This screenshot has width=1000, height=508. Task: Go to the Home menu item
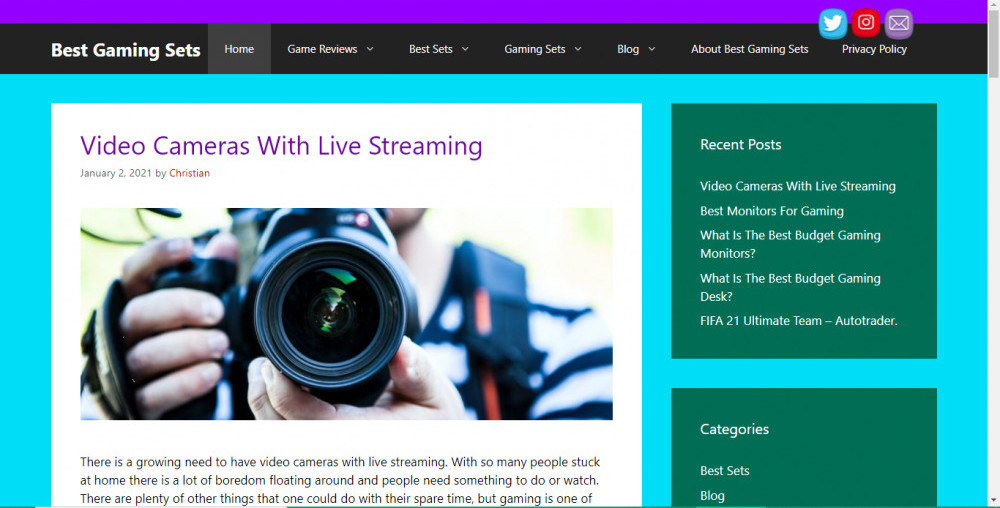coord(239,49)
